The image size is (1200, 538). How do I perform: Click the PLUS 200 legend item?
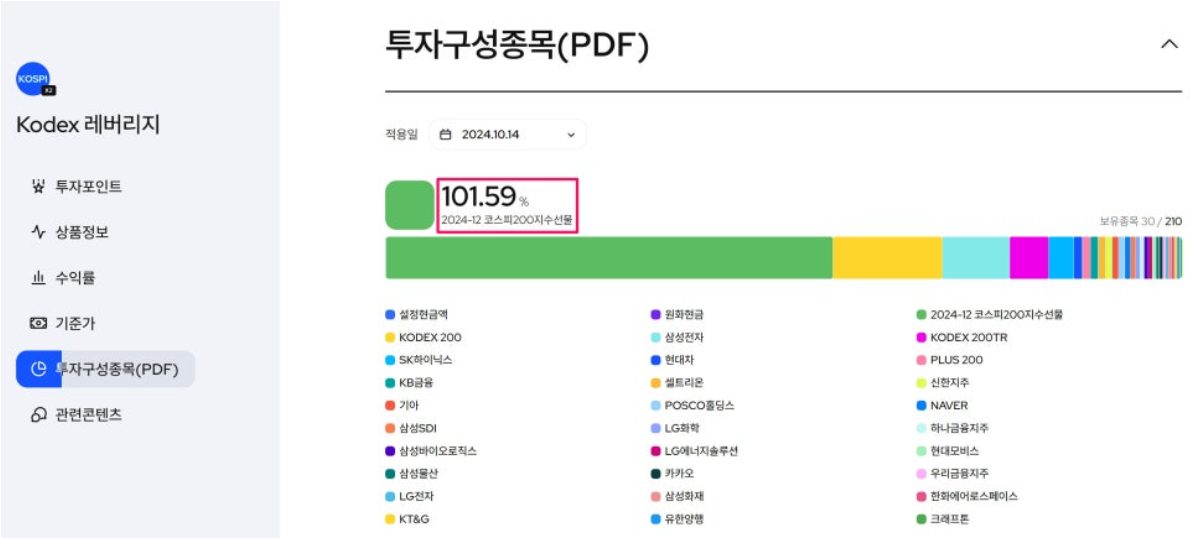[x=950, y=360]
